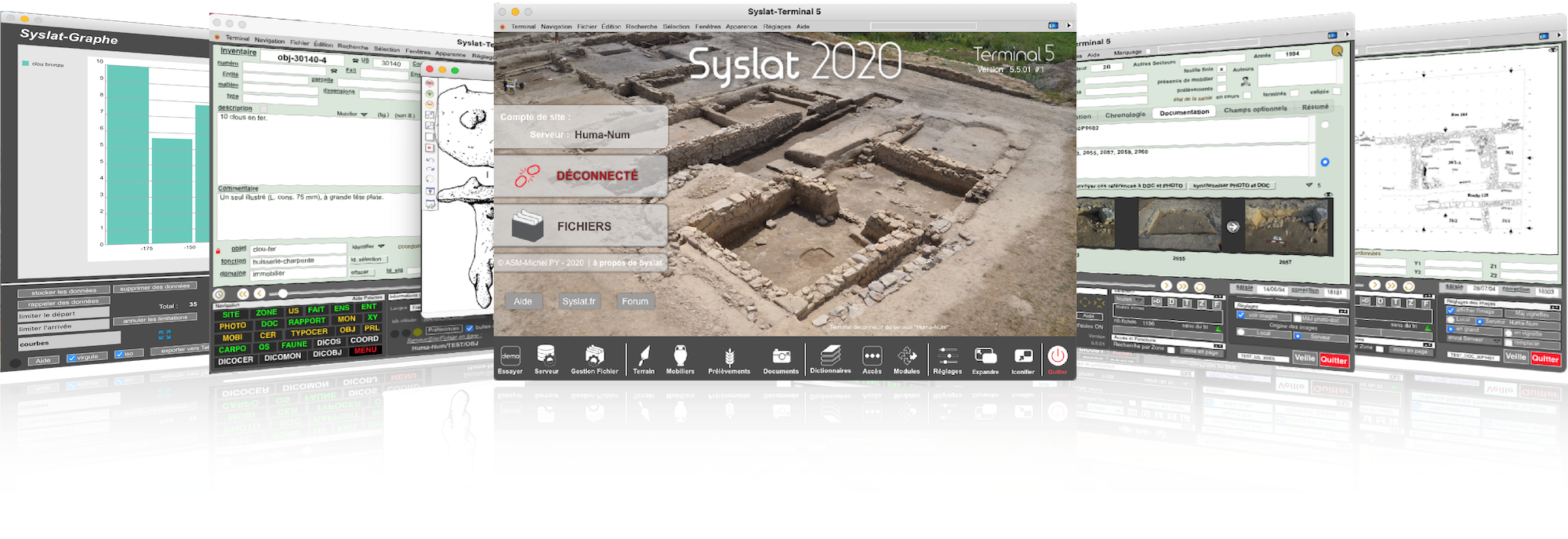Go to first record with the double-left arrow
Viewport: 1568px width, 539px height.
click(x=243, y=293)
